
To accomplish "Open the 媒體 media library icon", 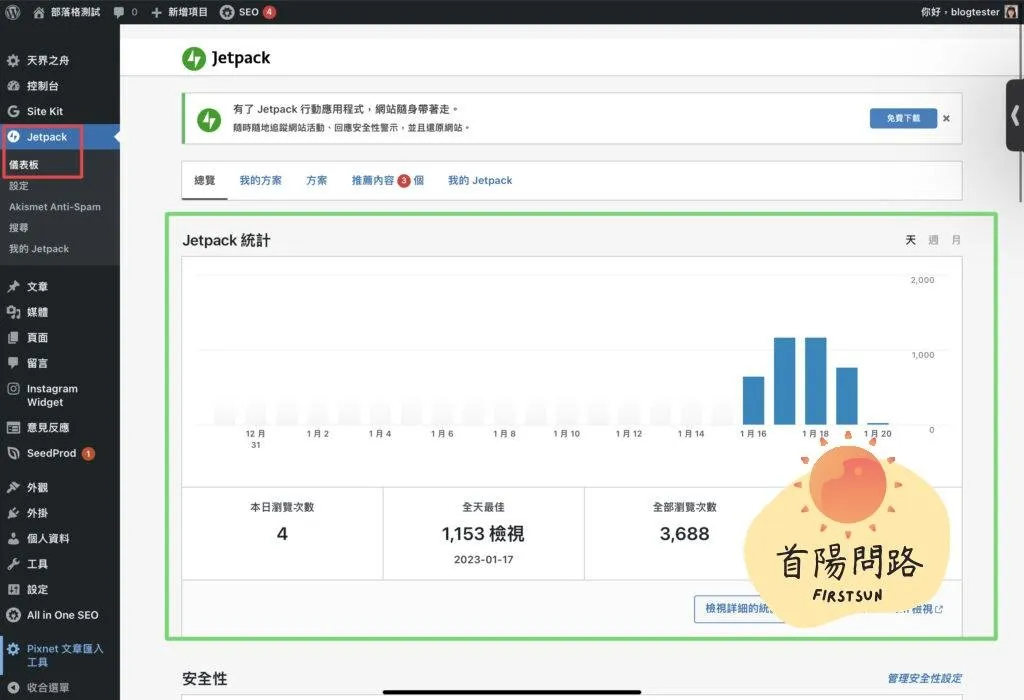I will [x=13, y=312].
